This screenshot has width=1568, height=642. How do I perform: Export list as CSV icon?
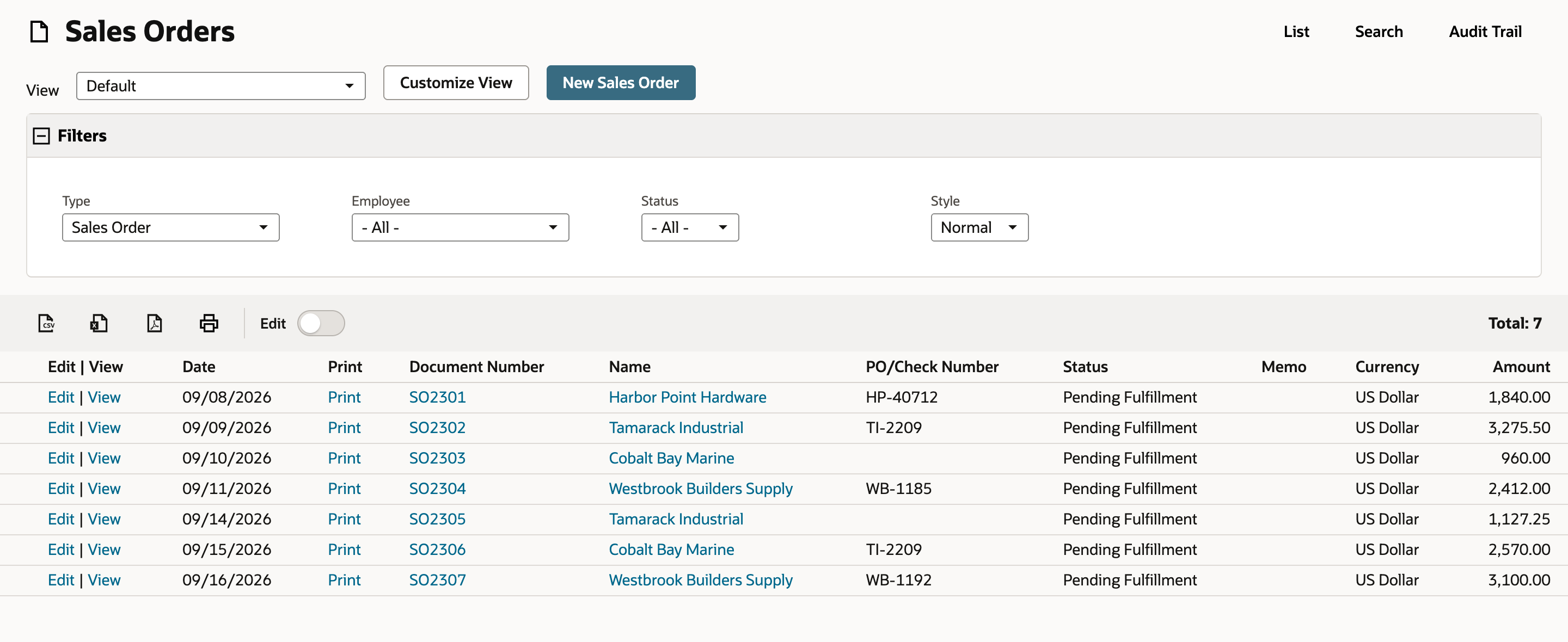pyautogui.click(x=46, y=323)
